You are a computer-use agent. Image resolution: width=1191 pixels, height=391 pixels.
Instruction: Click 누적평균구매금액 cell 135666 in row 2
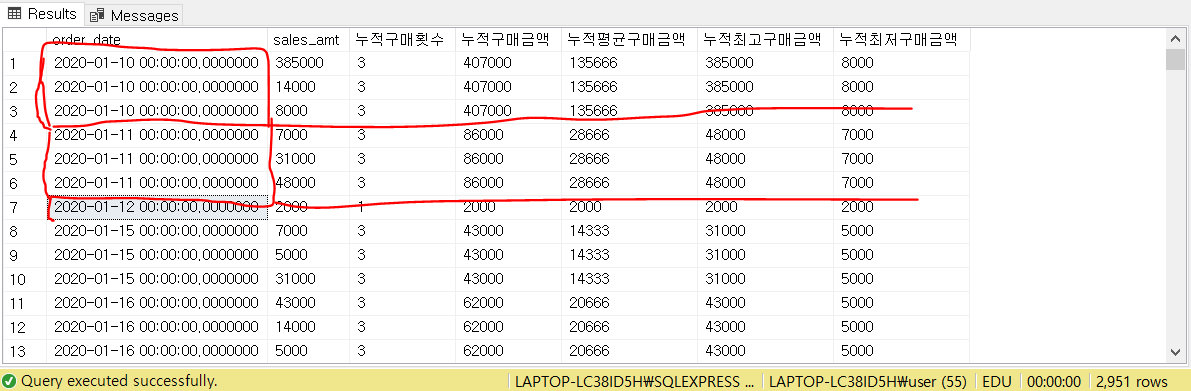coord(629,87)
